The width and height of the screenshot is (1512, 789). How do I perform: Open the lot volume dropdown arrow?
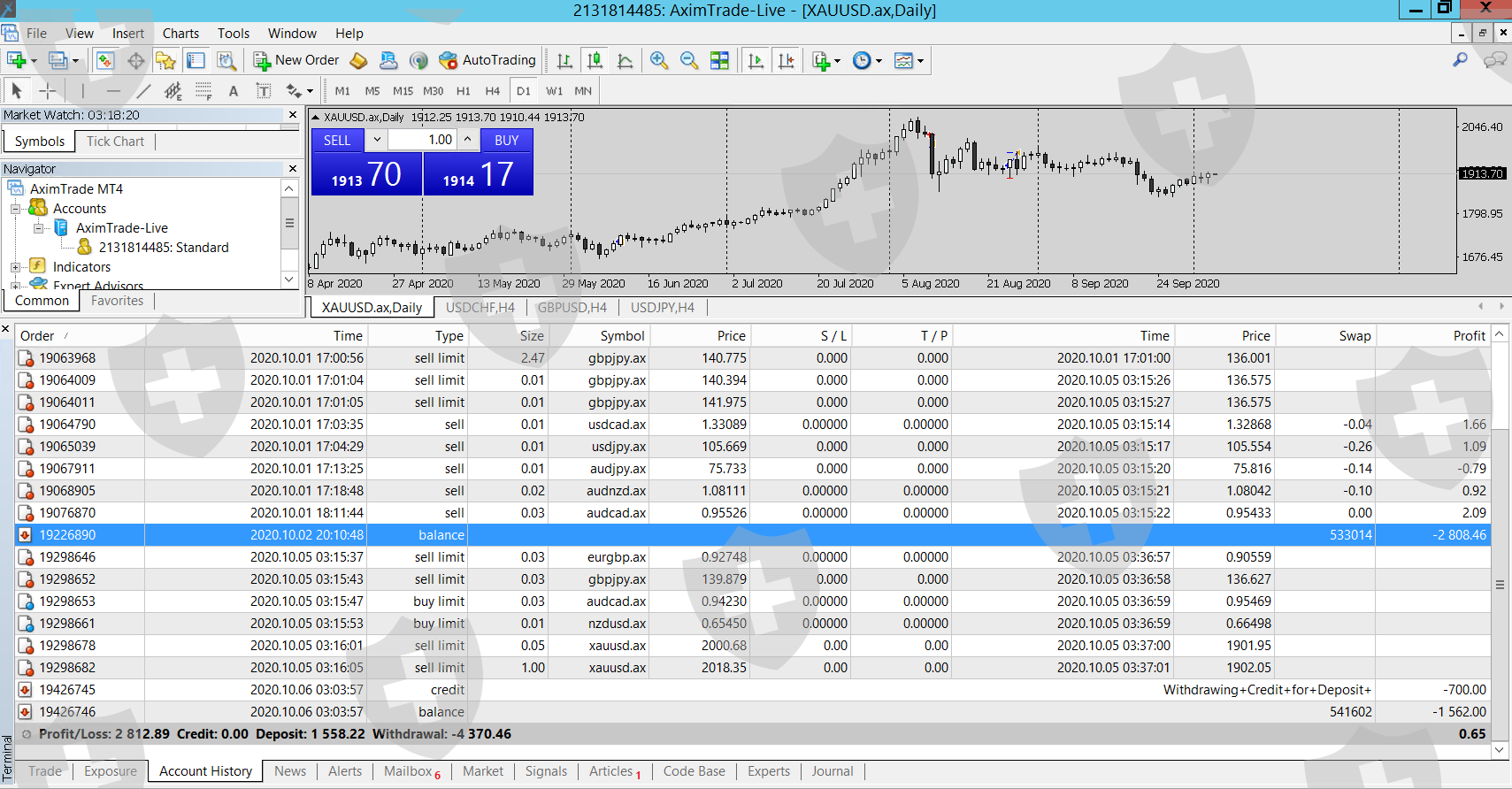point(377,140)
